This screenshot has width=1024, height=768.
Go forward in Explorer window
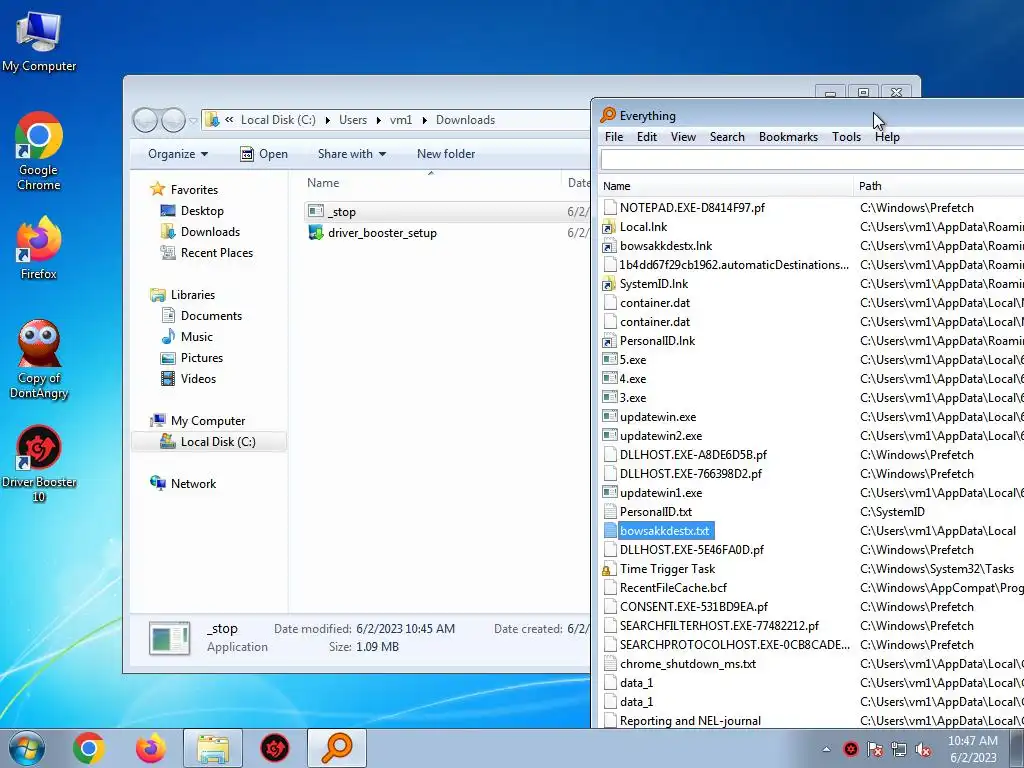(x=173, y=120)
